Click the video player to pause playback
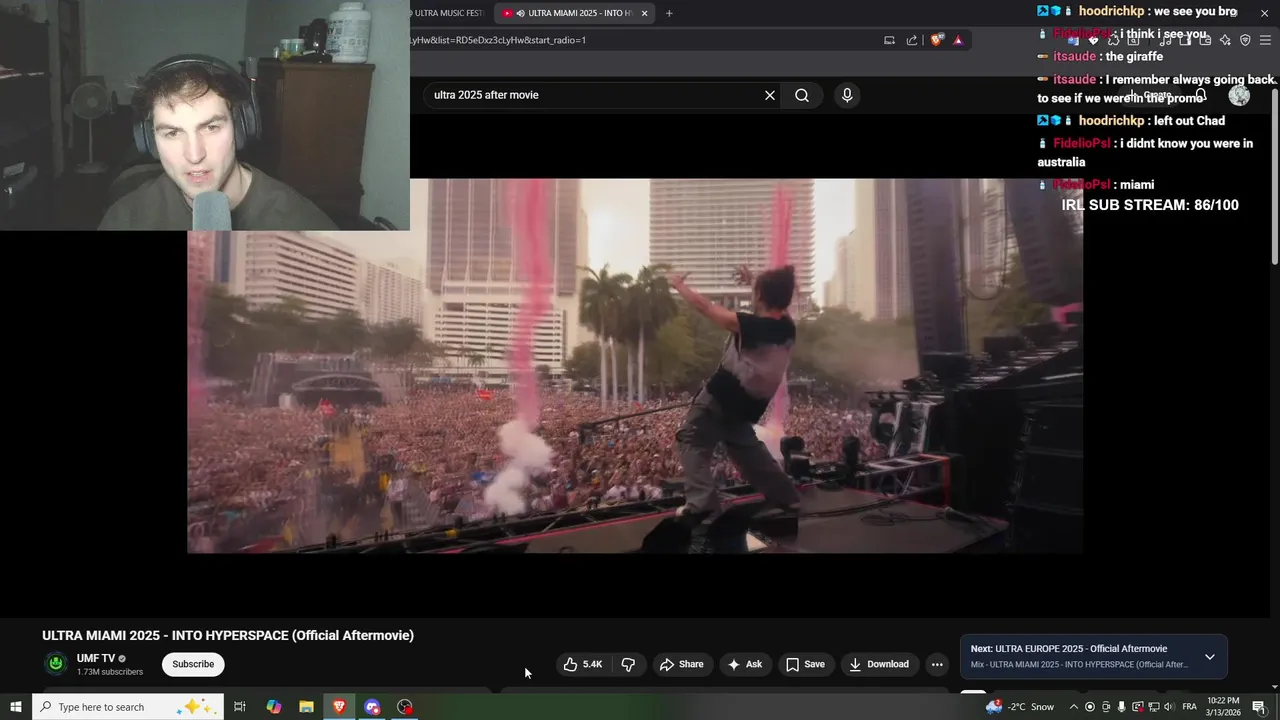 point(635,366)
